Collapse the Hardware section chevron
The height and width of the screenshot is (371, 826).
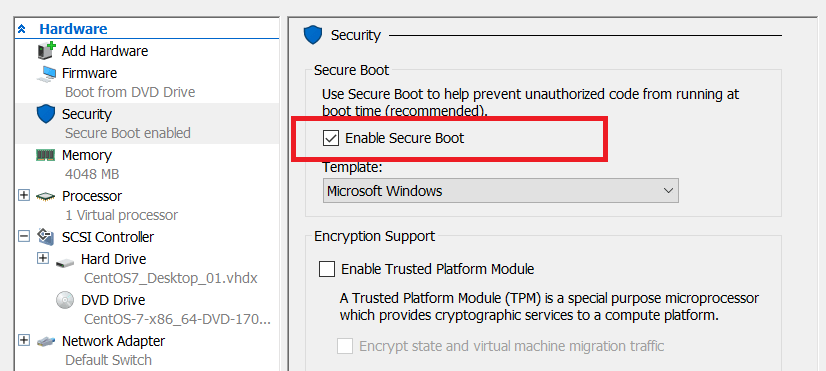tap(22, 29)
